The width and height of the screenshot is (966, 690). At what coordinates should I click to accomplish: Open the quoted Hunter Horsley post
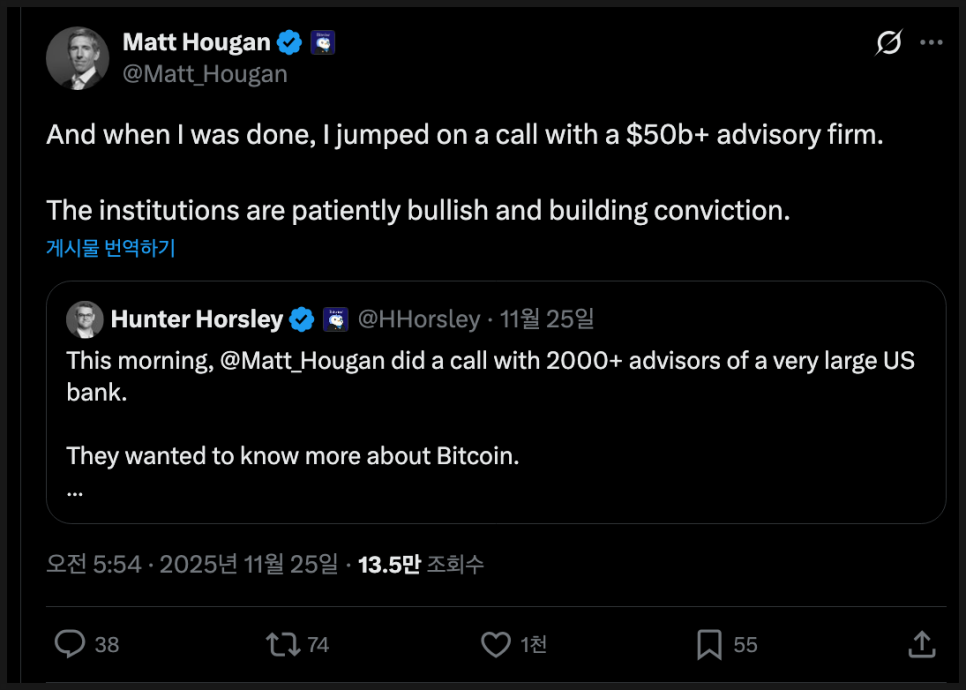click(x=495, y=410)
